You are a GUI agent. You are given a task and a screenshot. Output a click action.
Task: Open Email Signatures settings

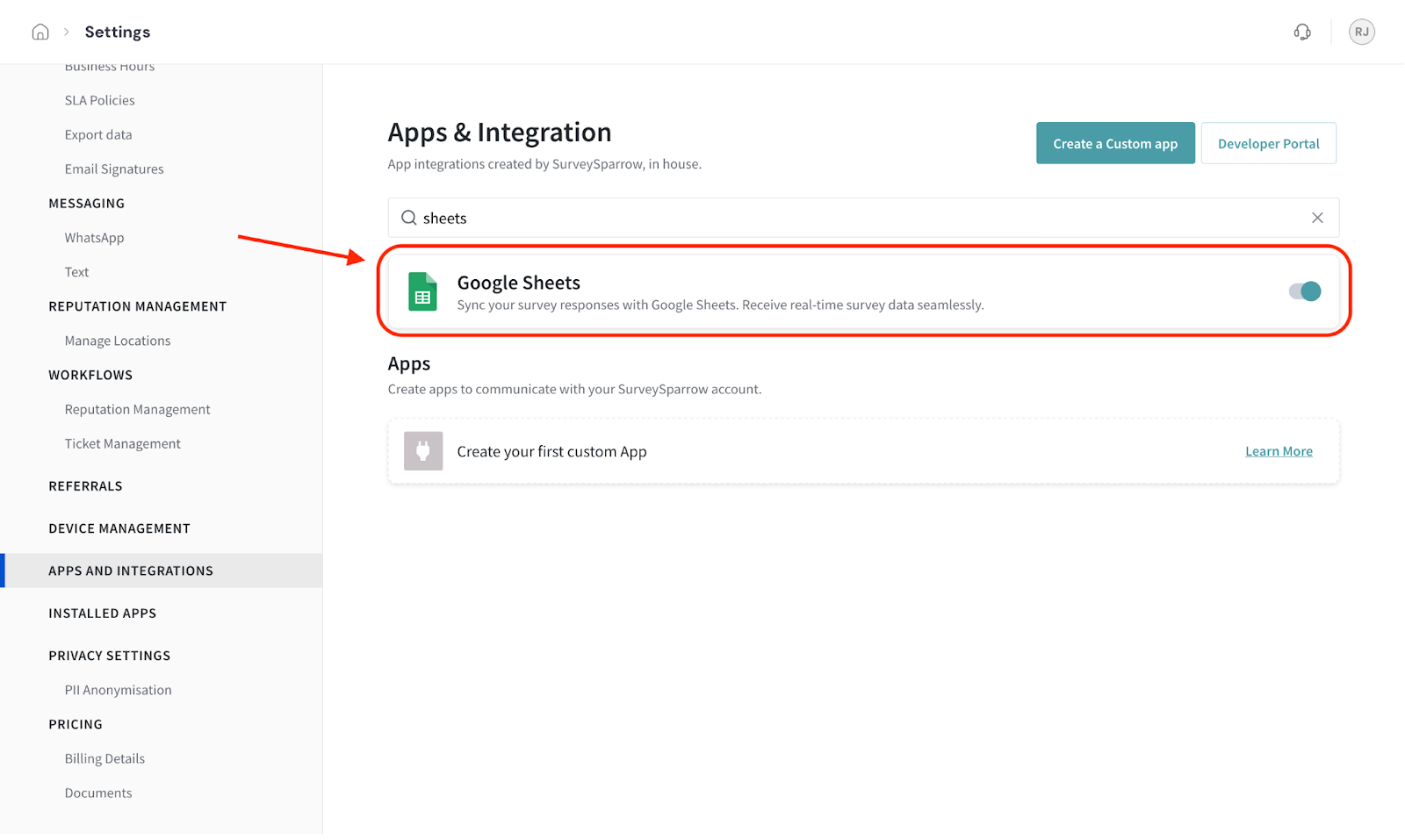coord(114,169)
